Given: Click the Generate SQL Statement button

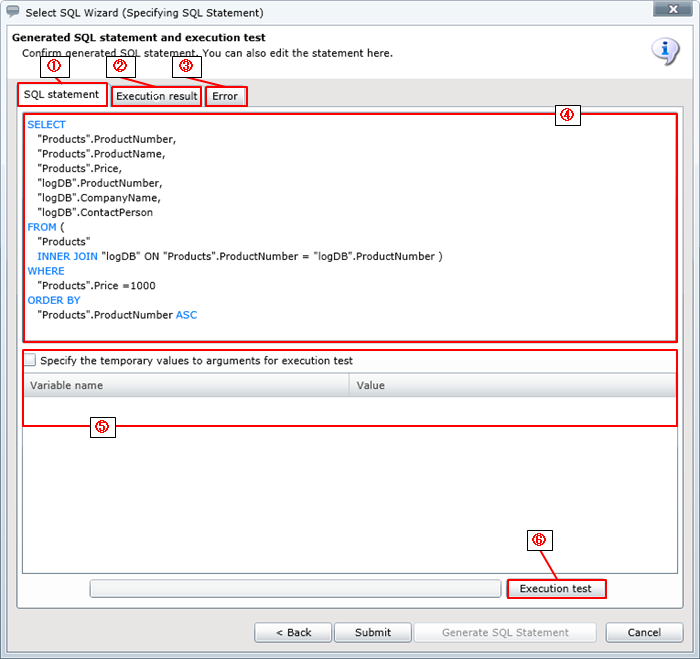Looking at the screenshot, I should point(505,632).
